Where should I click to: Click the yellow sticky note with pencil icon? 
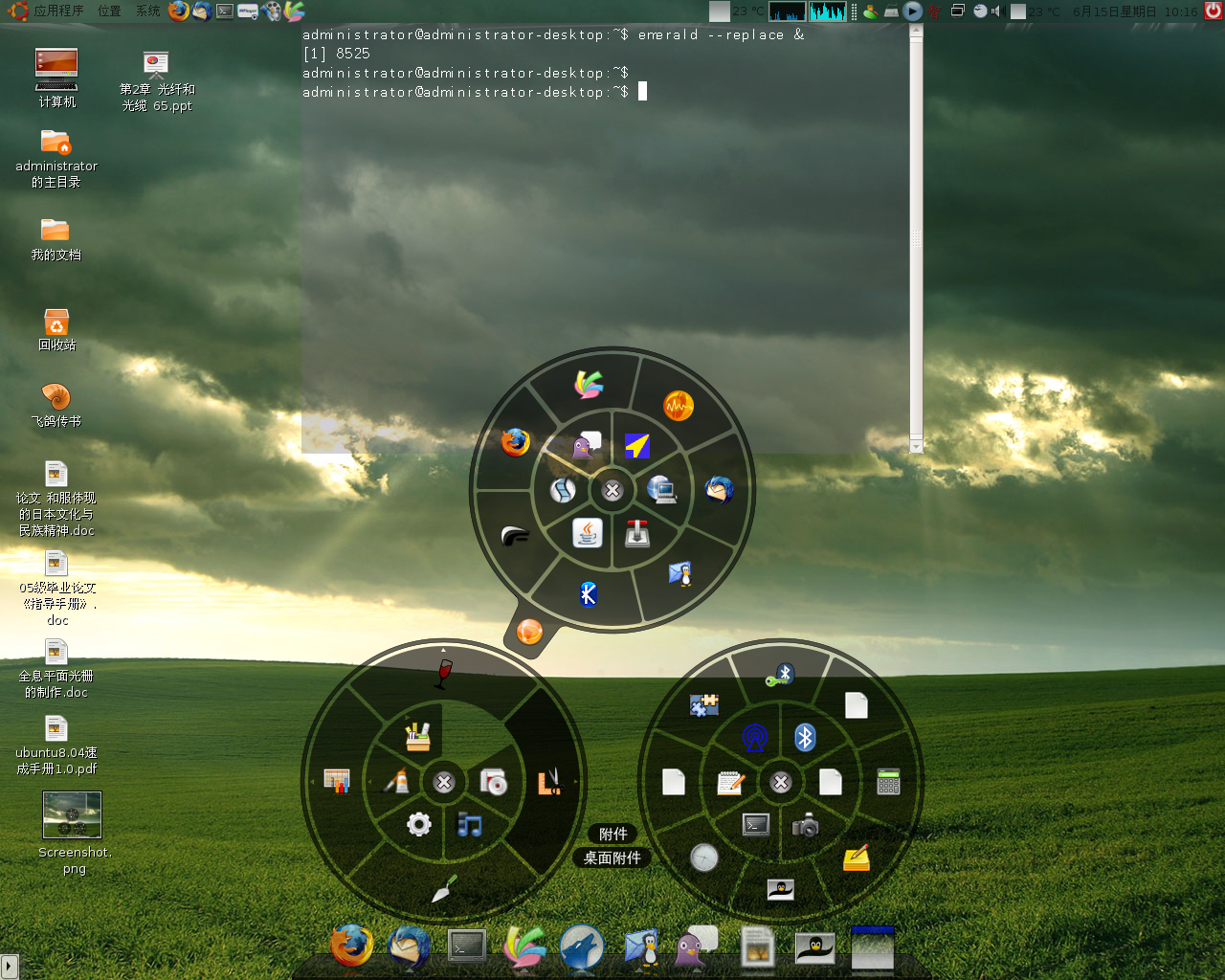pyautogui.click(x=857, y=857)
